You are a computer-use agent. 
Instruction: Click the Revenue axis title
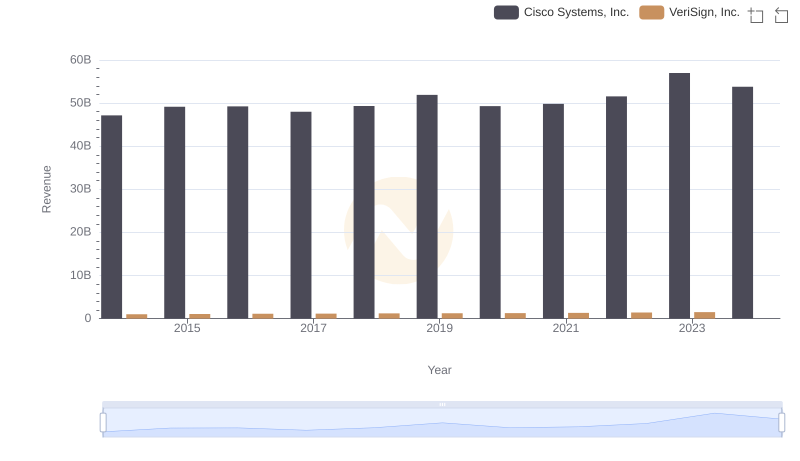click(46, 189)
